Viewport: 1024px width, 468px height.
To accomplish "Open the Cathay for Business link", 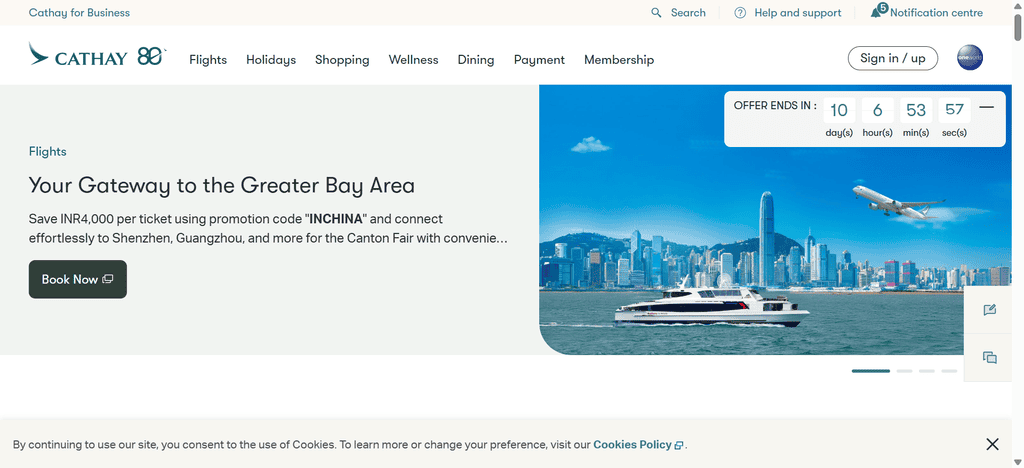I will point(79,12).
